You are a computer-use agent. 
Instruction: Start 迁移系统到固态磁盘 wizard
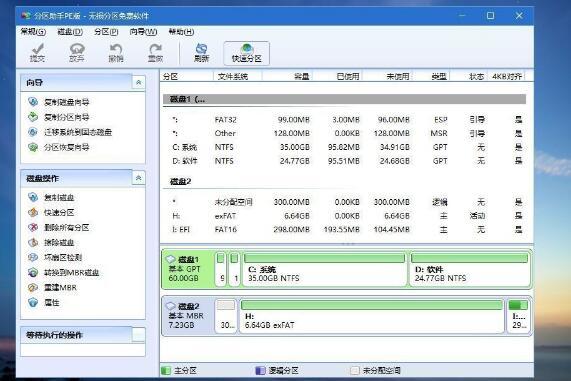tap(78, 132)
